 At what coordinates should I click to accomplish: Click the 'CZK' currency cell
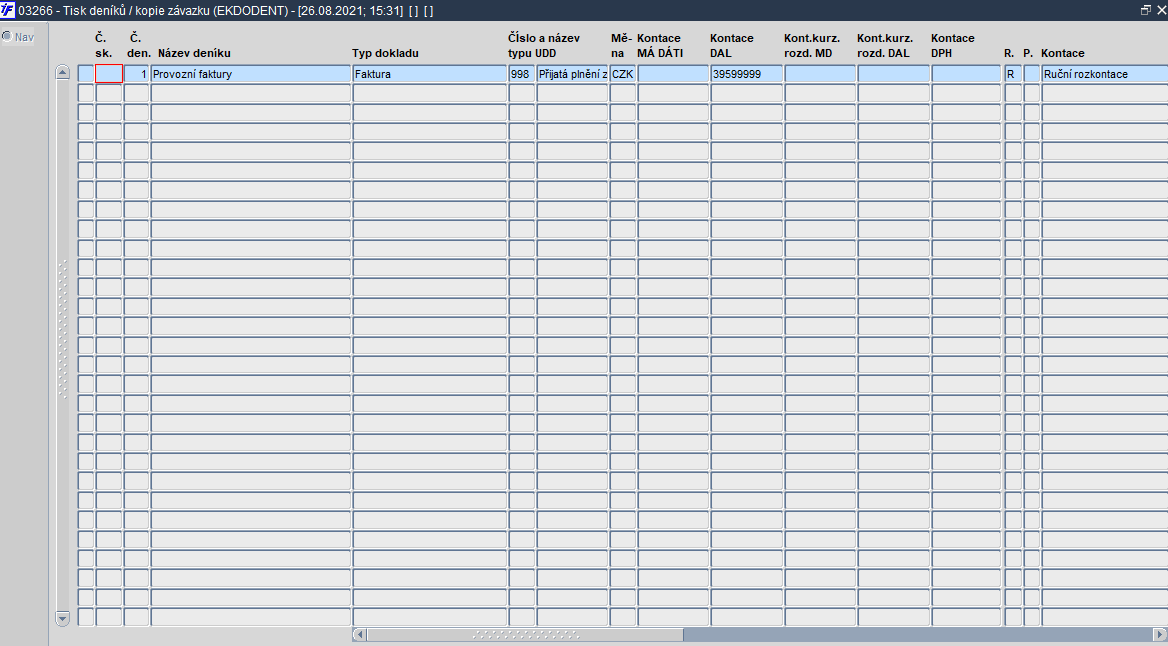[623, 74]
